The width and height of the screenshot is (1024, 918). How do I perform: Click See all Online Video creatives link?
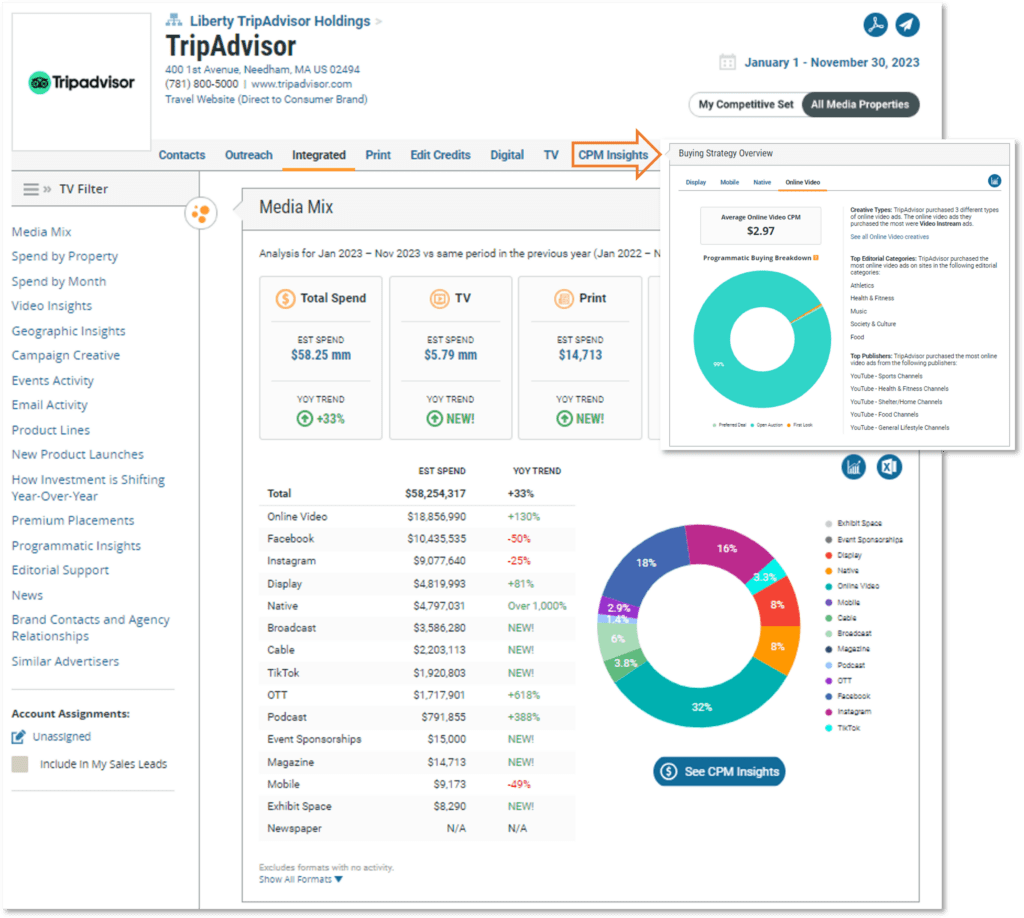point(889,237)
